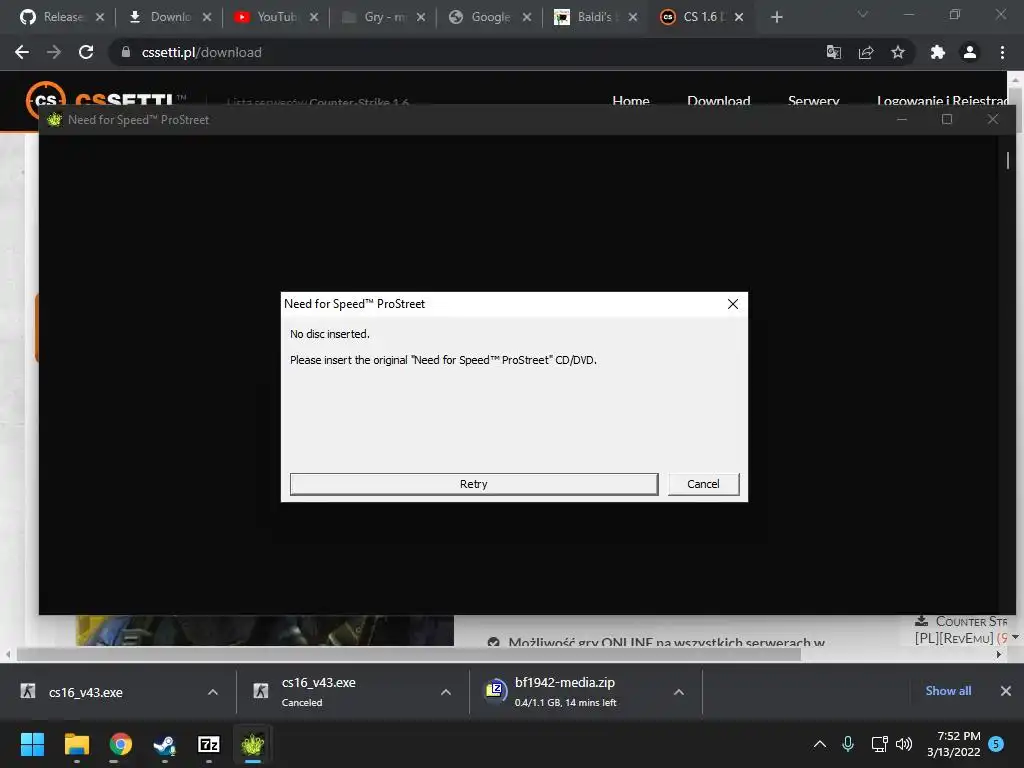
Task: Click the Retry button in the dialog
Action: pyautogui.click(x=473, y=484)
